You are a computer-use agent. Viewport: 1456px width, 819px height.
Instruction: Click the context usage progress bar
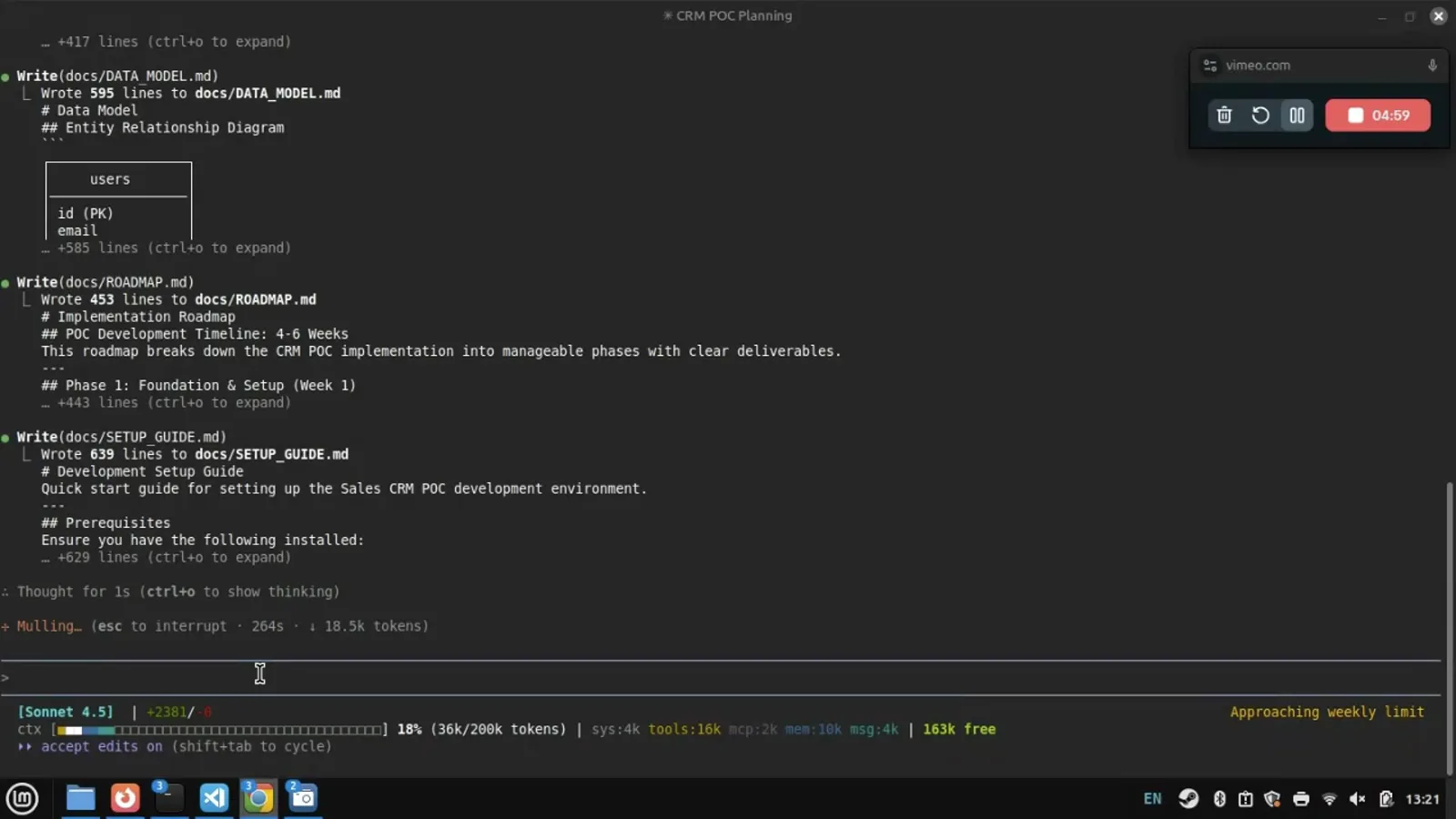[x=220, y=730]
